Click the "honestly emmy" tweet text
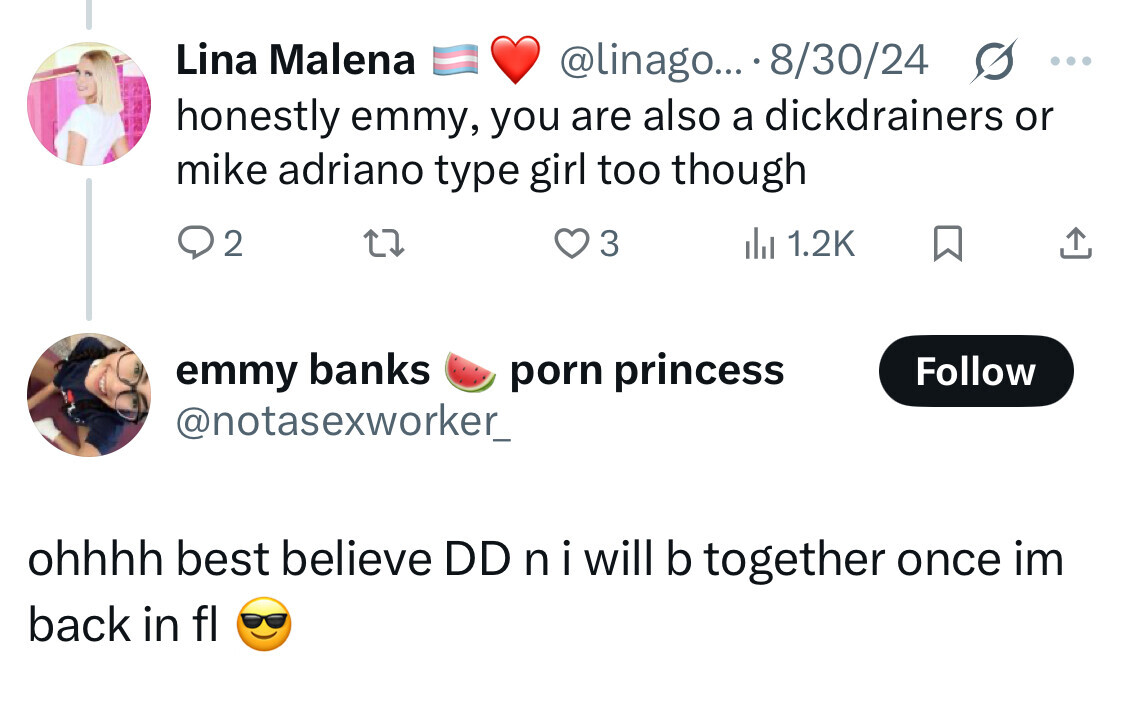The height and width of the screenshot is (707, 1125). pos(614,143)
